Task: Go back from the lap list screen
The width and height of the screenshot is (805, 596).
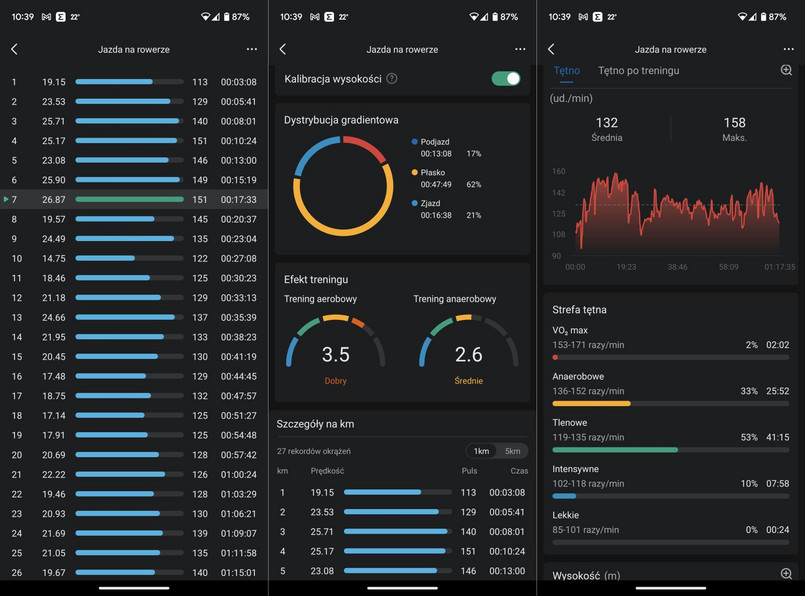Action: (x=14, y=49)
